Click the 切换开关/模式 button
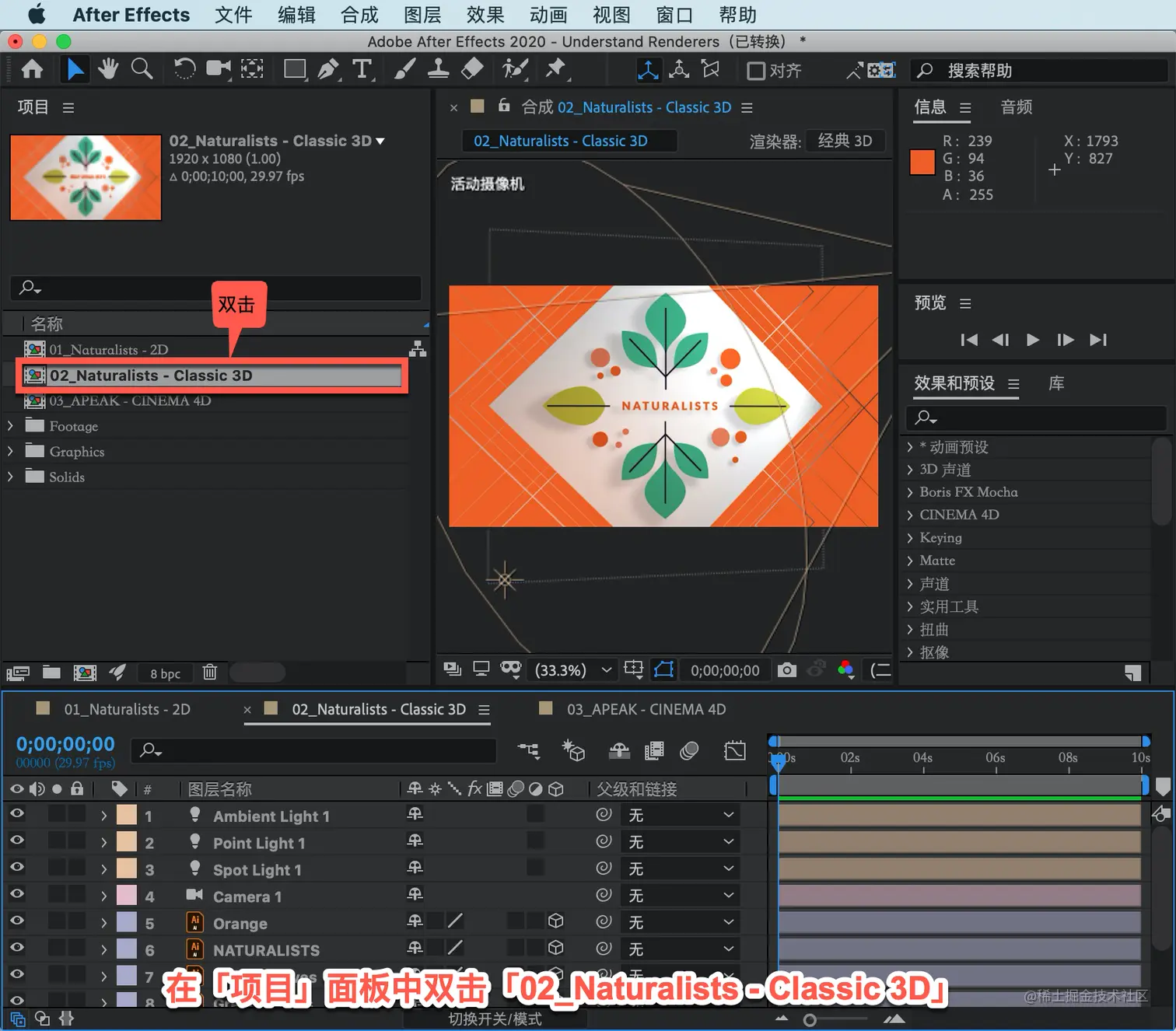Viewport: 1176px width, 1031px height. click(x=495, y=1019)
